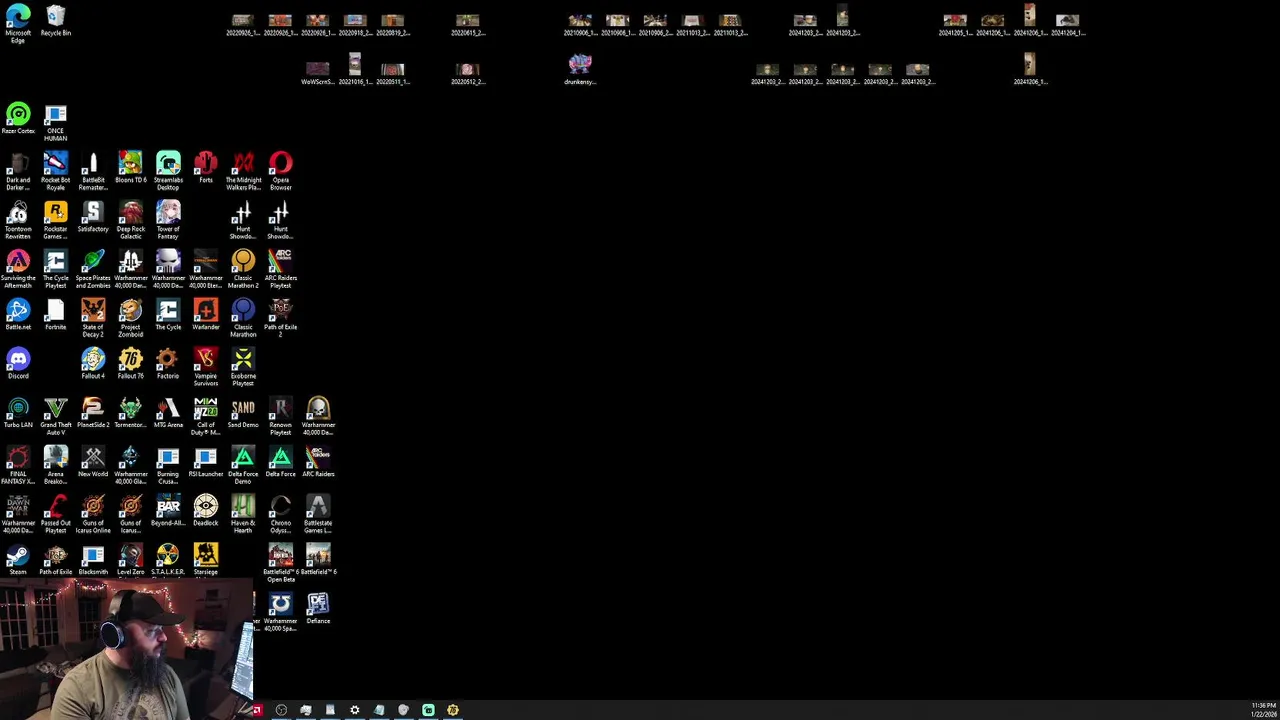Open Microsoft Edge desktop shortcut

point(18,22)
